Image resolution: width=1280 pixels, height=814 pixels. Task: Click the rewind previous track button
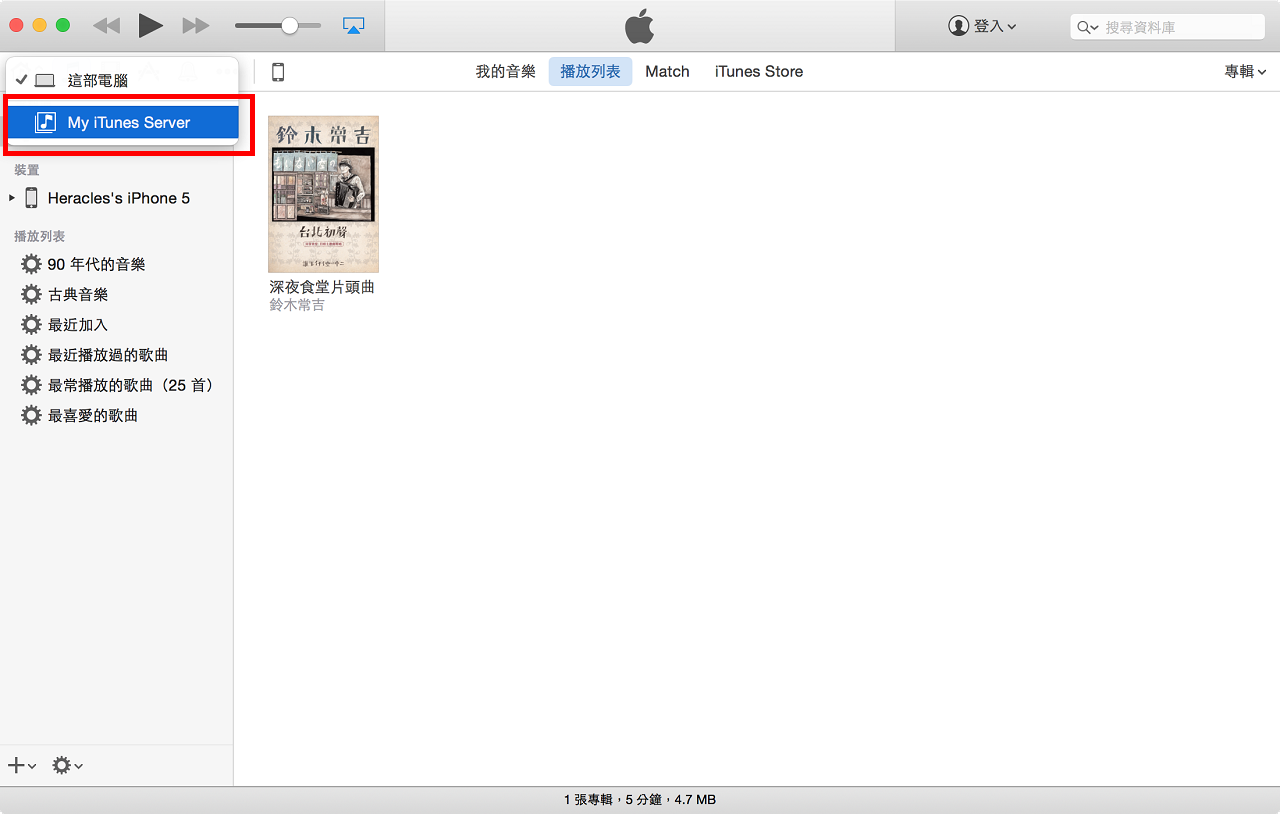point(106,26)
